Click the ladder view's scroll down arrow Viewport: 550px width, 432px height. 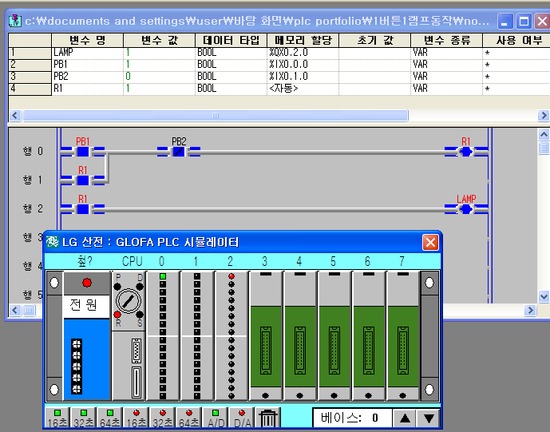544,297
